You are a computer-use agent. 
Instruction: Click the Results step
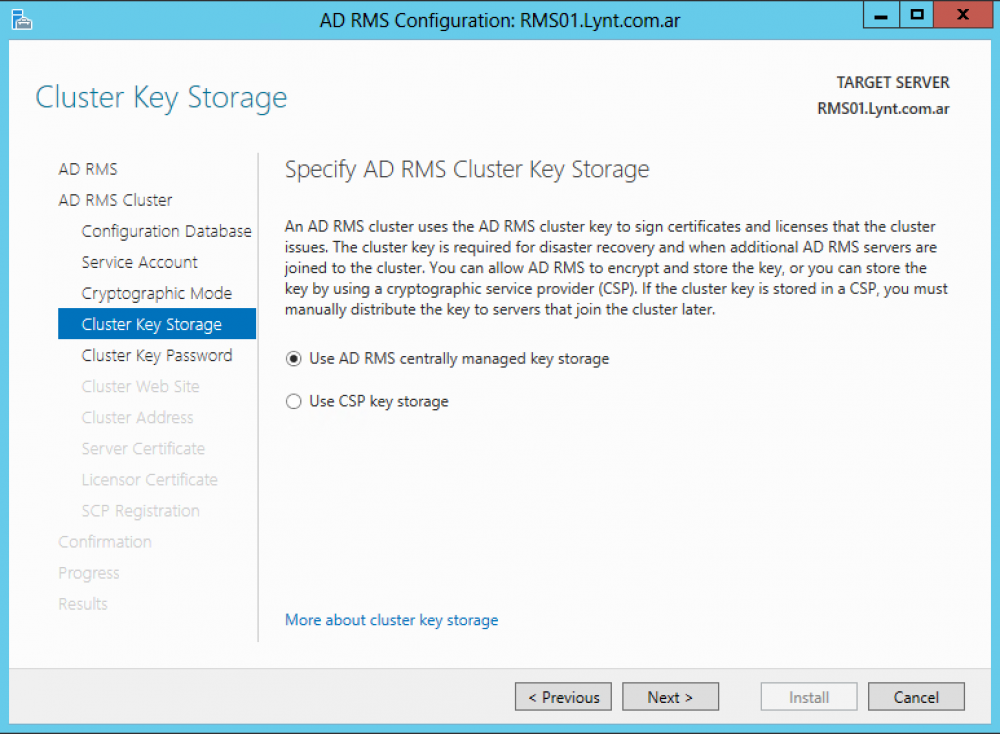[x=83, y=604]
